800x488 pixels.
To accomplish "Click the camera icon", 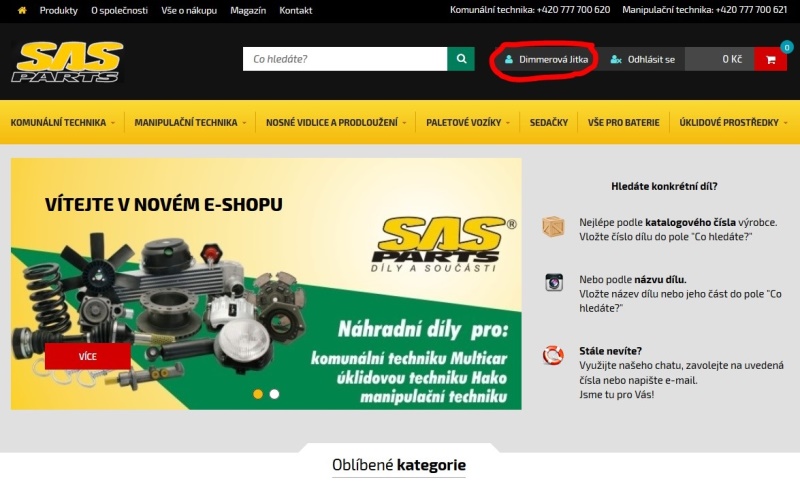I will click(x=554, y=282).
